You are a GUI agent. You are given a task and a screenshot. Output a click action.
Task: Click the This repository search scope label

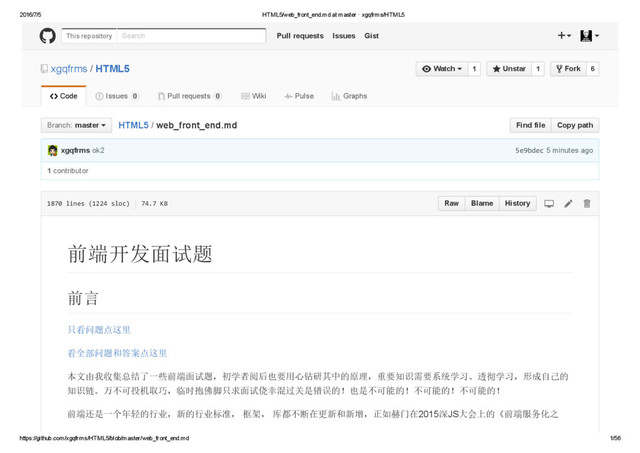[89, 36]
